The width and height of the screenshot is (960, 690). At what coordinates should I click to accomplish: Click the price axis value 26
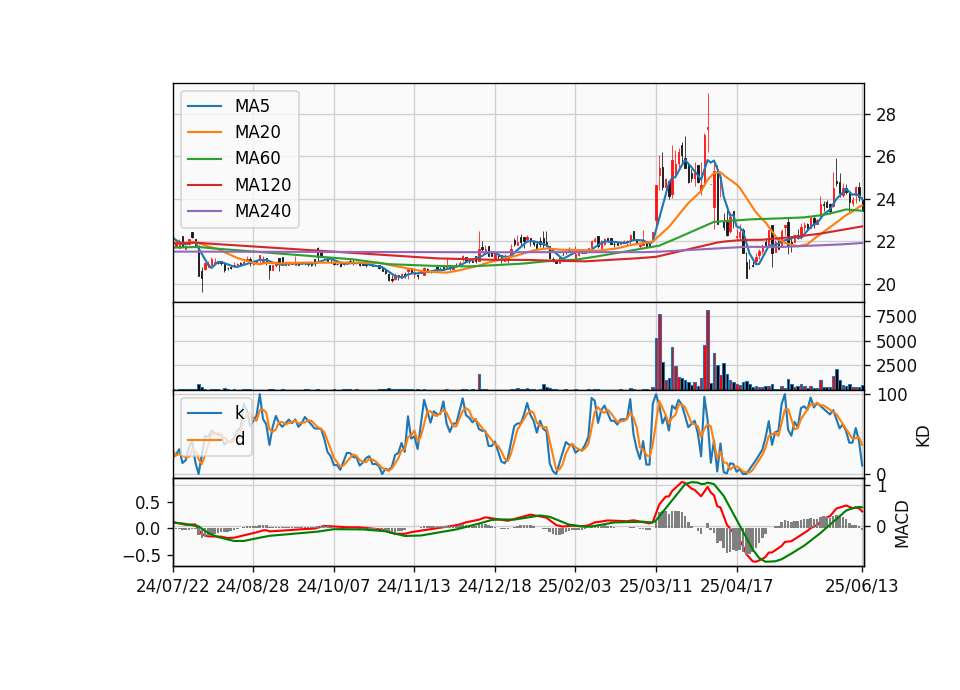[x=885, y=157]
